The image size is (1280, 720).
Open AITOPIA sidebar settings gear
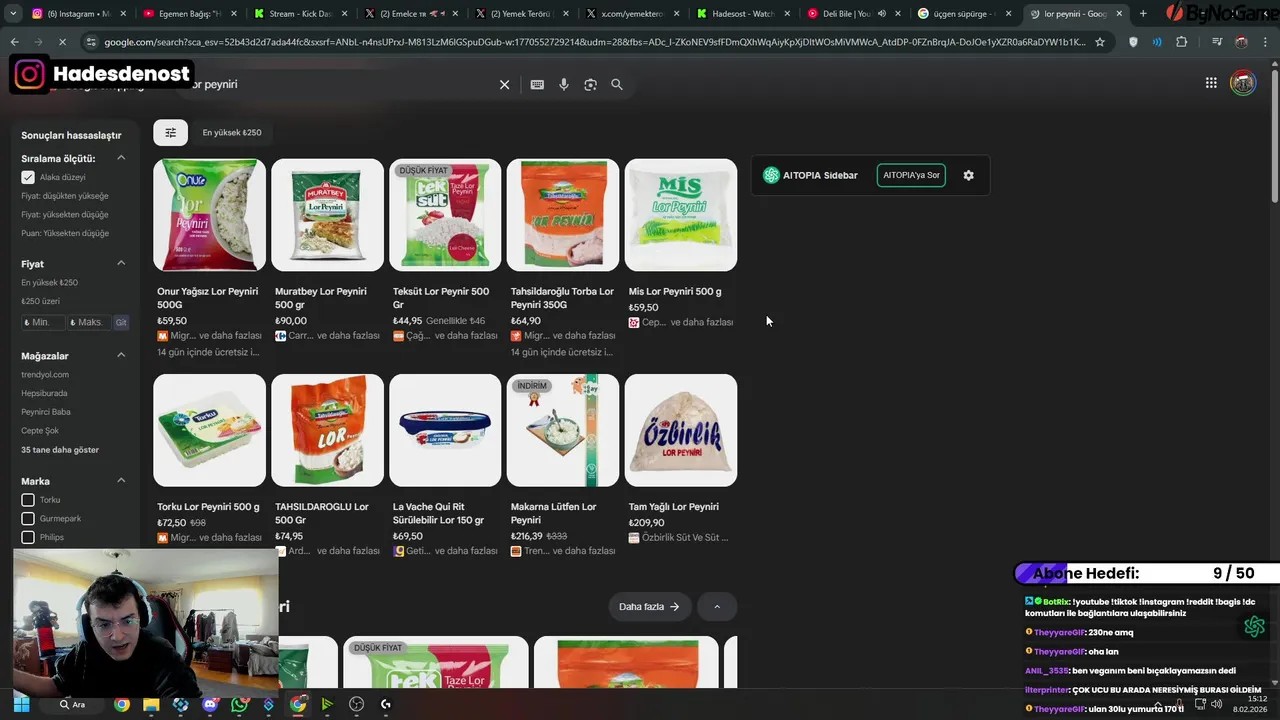[968, 175]
